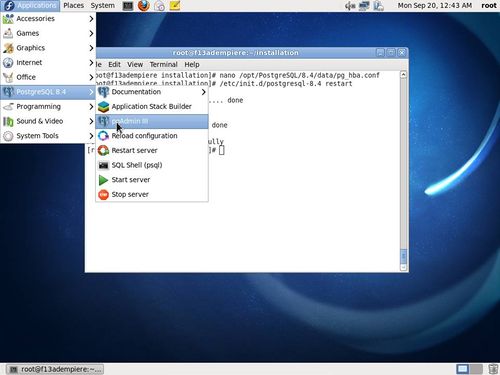Image resolution: width=500 pixels, height=375 pixels.
Task: Open System Tools submenu
Action: tap(48, 136)
